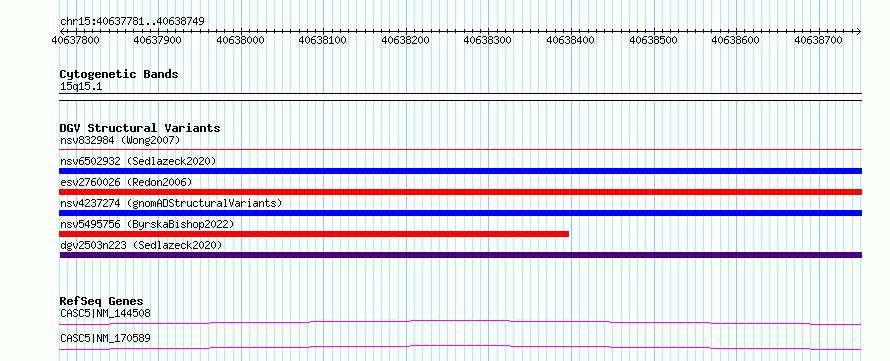Click ruler position label 40638300
890x361 pixels.
pyautogui.click(x=488, y=40)
